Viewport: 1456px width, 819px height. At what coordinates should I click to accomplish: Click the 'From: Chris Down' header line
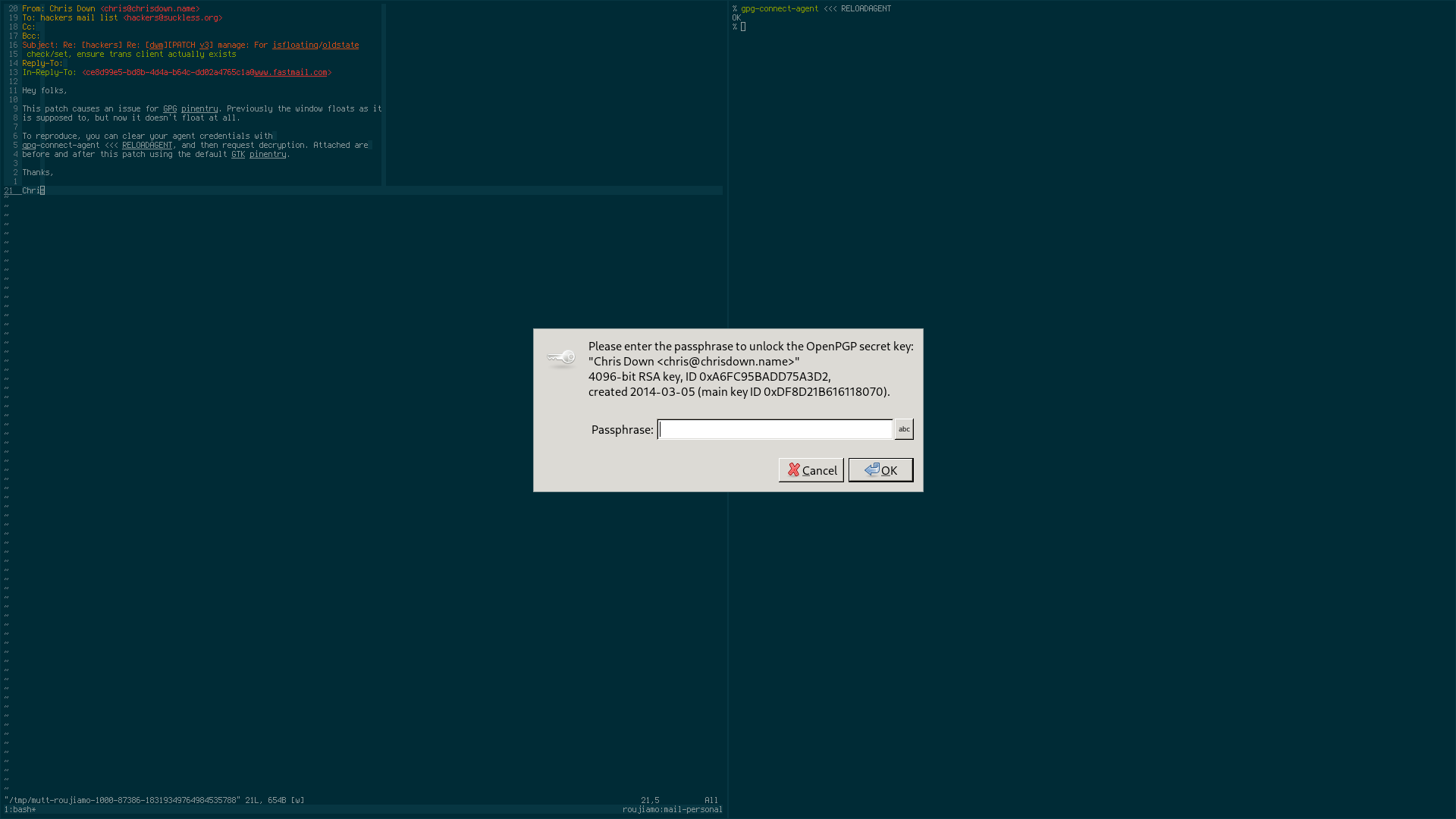111,9
